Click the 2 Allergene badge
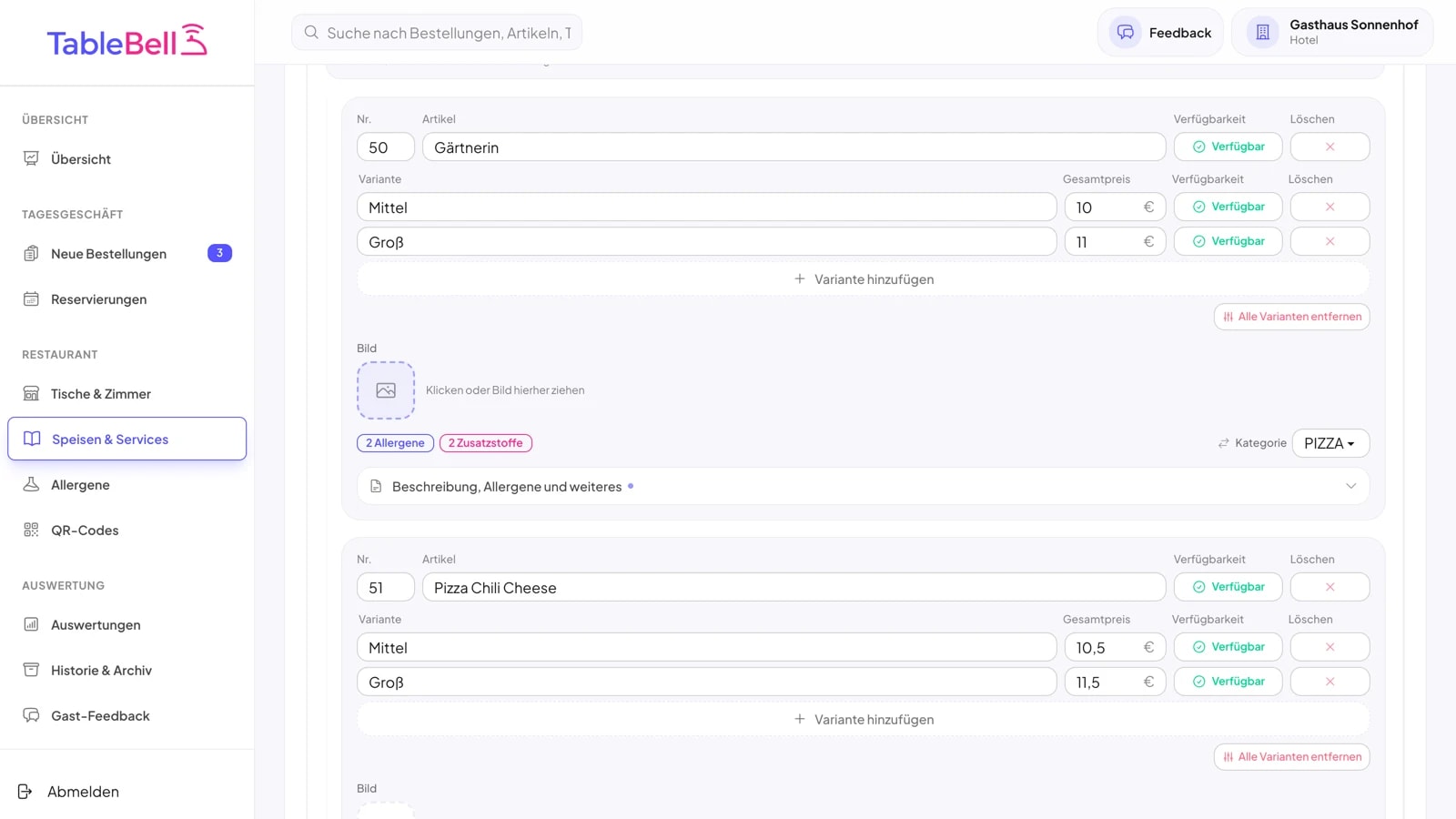The width and height of the screenshot is (1456, 819). click(395, 443)
